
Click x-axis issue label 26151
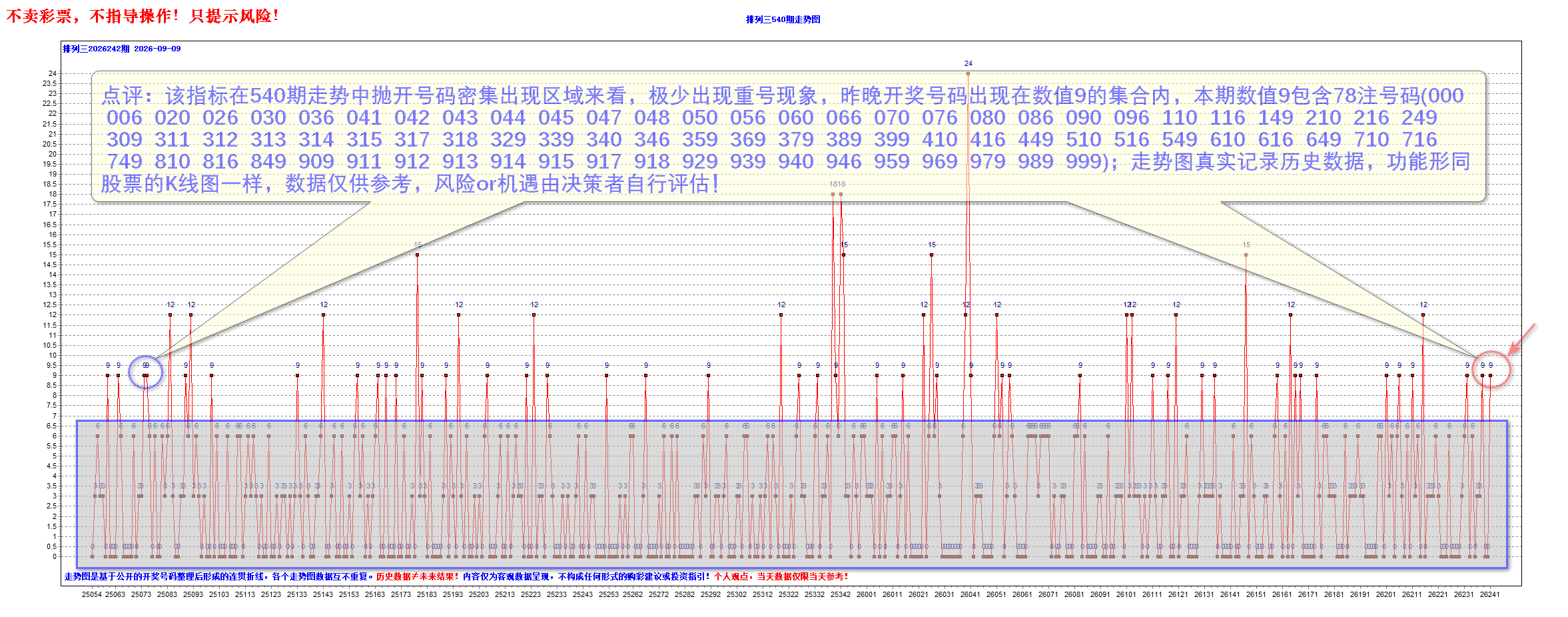tap(1256, 594)
